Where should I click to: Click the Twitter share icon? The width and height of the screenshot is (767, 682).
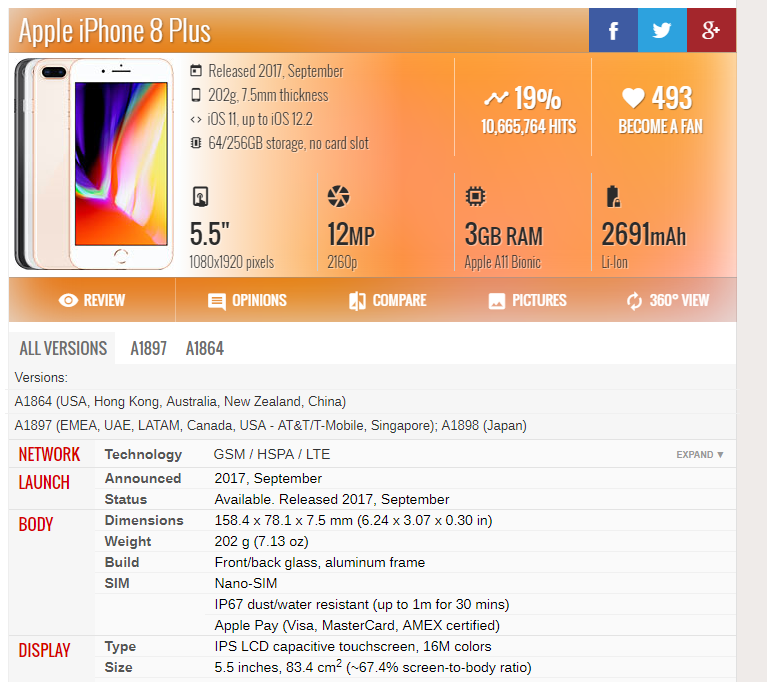[662, 30]
